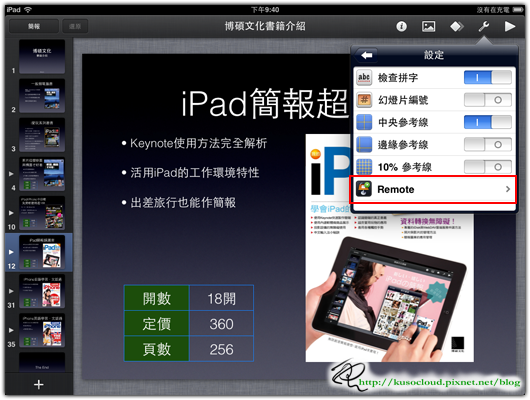
Task: Expand slide group at slide 35
Action: click(x=11, y=330)
